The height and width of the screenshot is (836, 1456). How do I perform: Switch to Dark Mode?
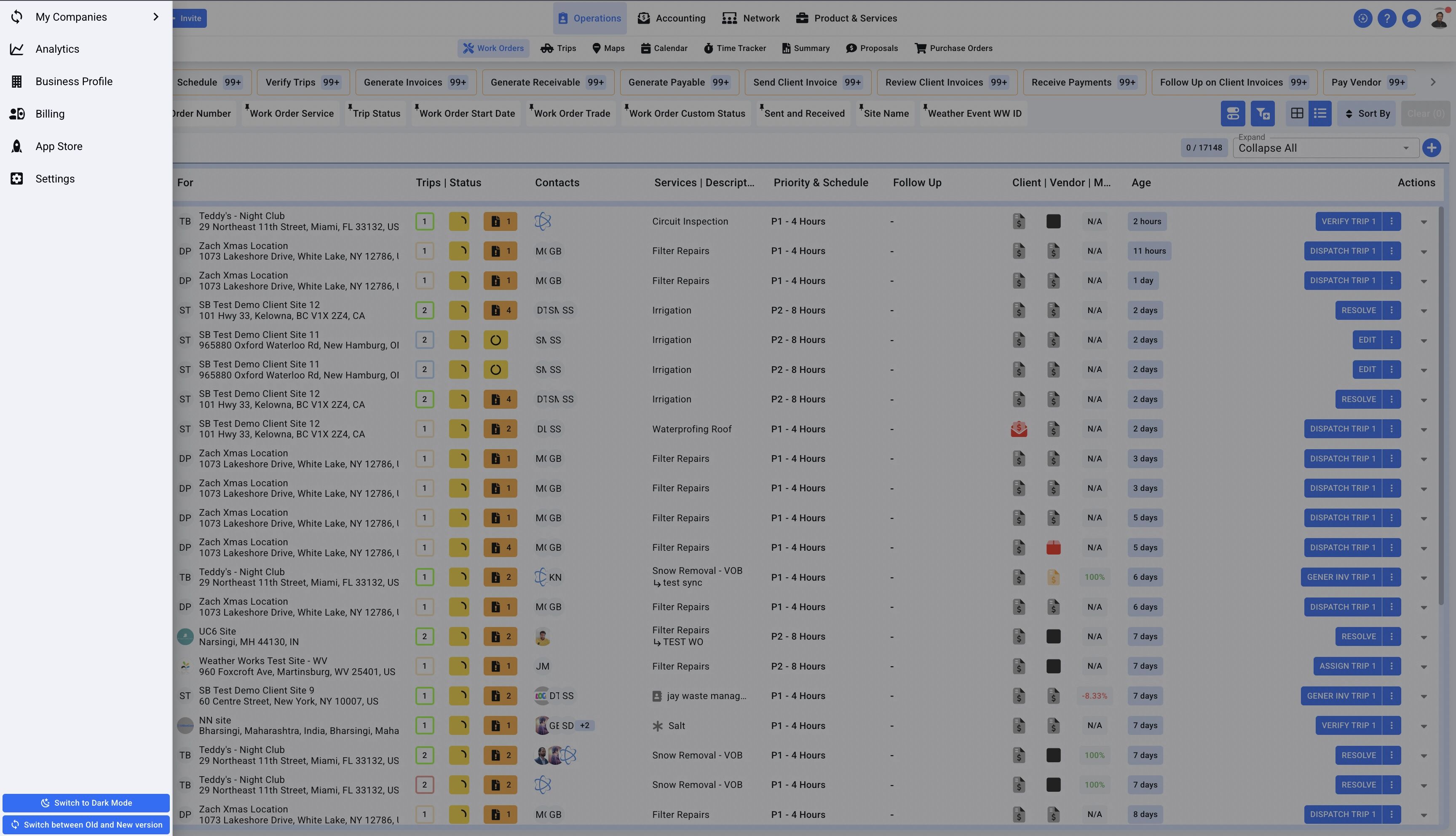[x=86, y=803]
